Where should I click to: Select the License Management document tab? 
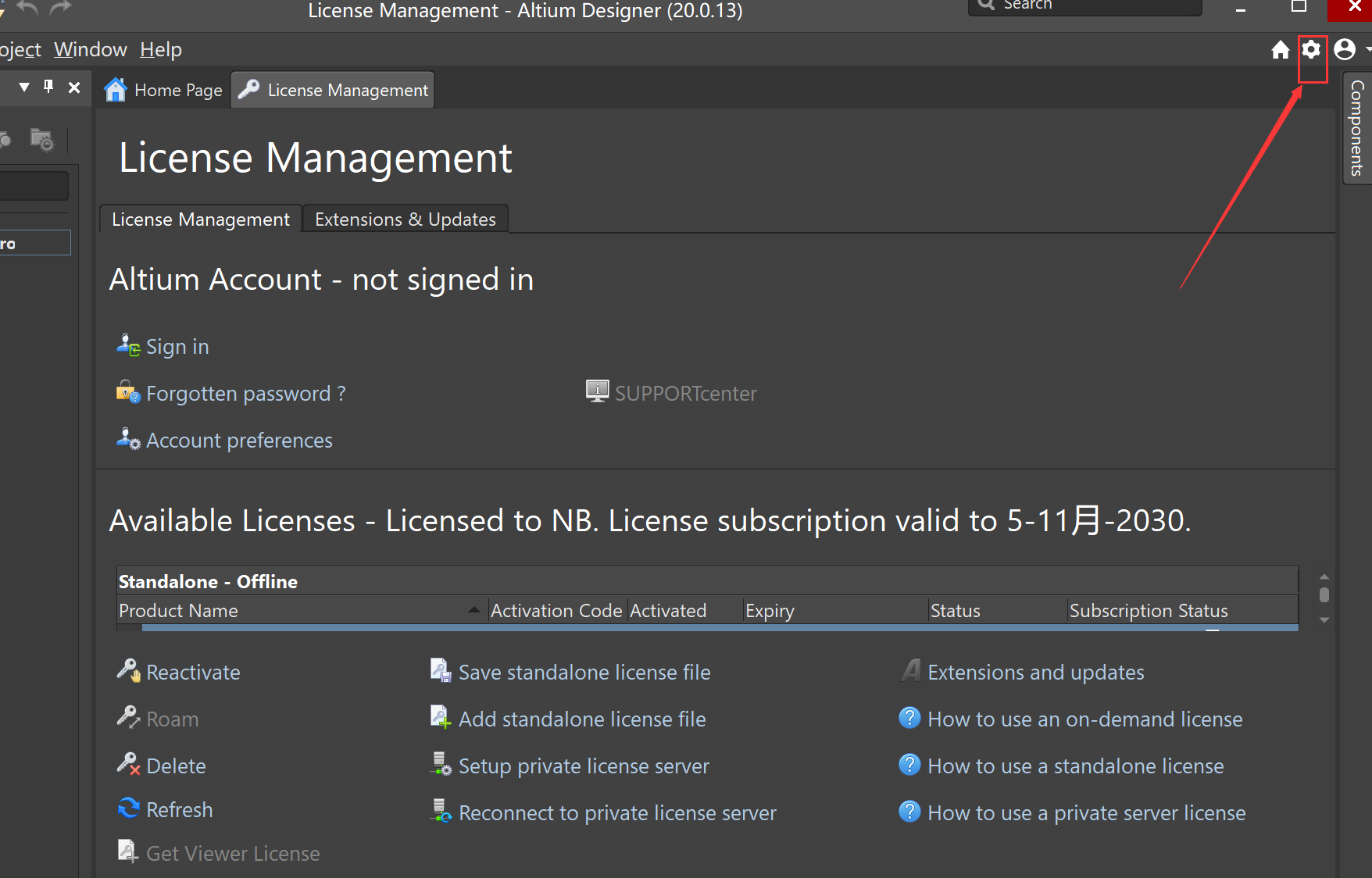tap(333, 90)
